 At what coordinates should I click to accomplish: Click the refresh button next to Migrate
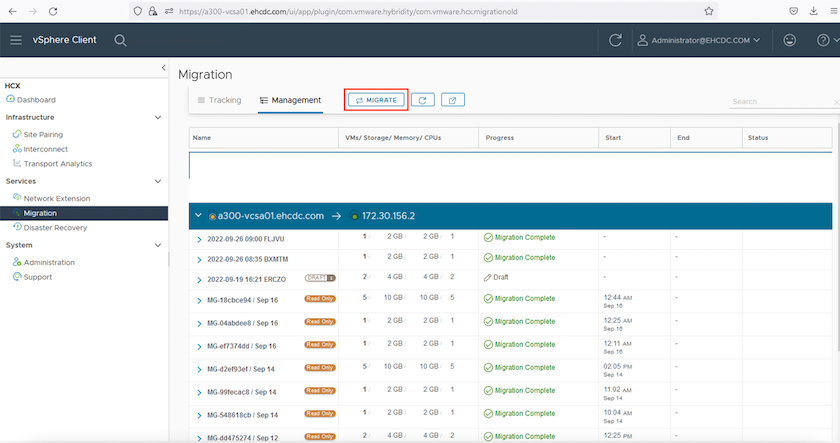point(423,100)
